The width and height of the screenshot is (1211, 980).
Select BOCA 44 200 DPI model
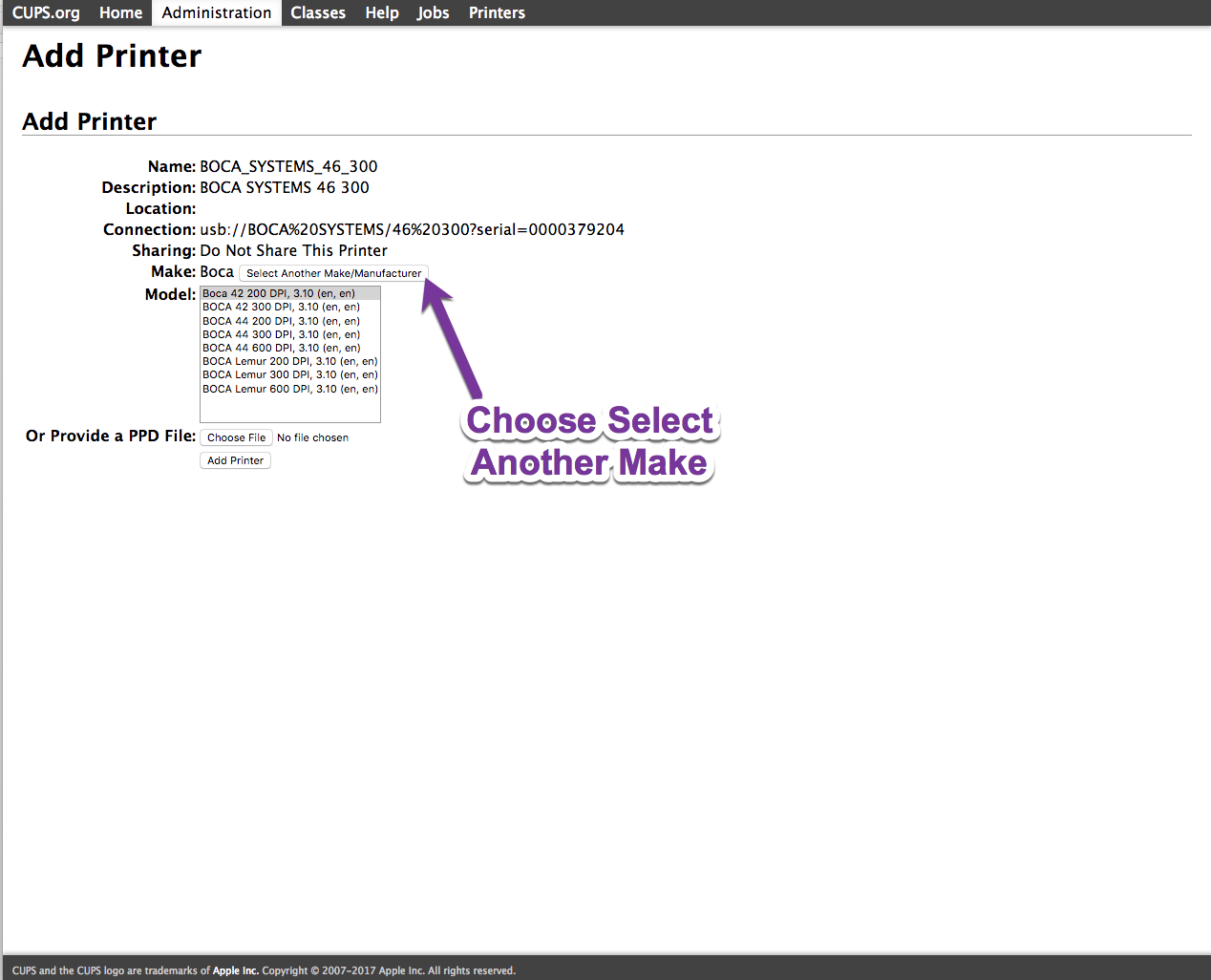tap(290, 321)
